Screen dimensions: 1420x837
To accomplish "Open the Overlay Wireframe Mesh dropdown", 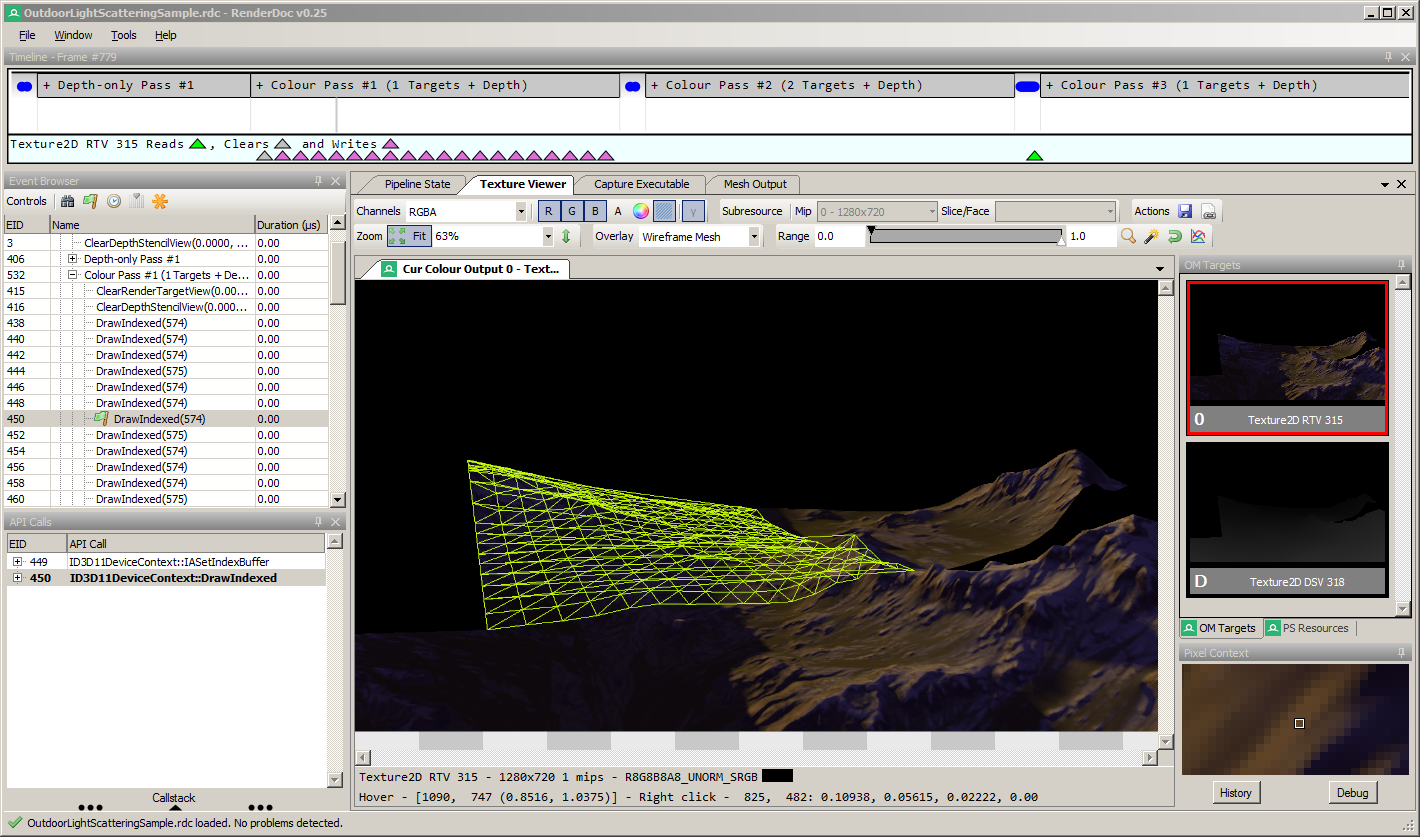I will tap(754, 237).
